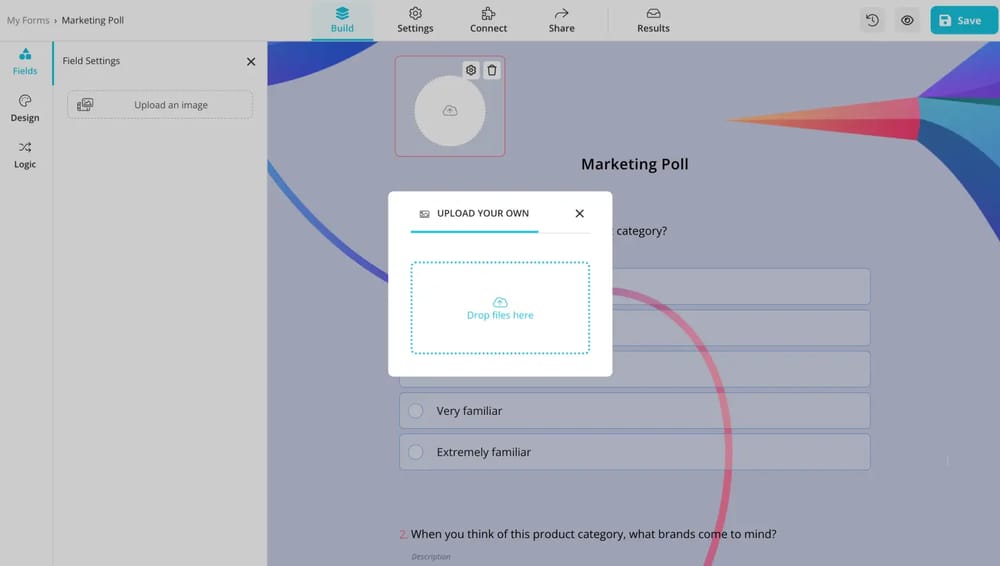Open the Logic panel
Image resolution: width=1000 pixels, height=566 pixels.
[25, 155]
